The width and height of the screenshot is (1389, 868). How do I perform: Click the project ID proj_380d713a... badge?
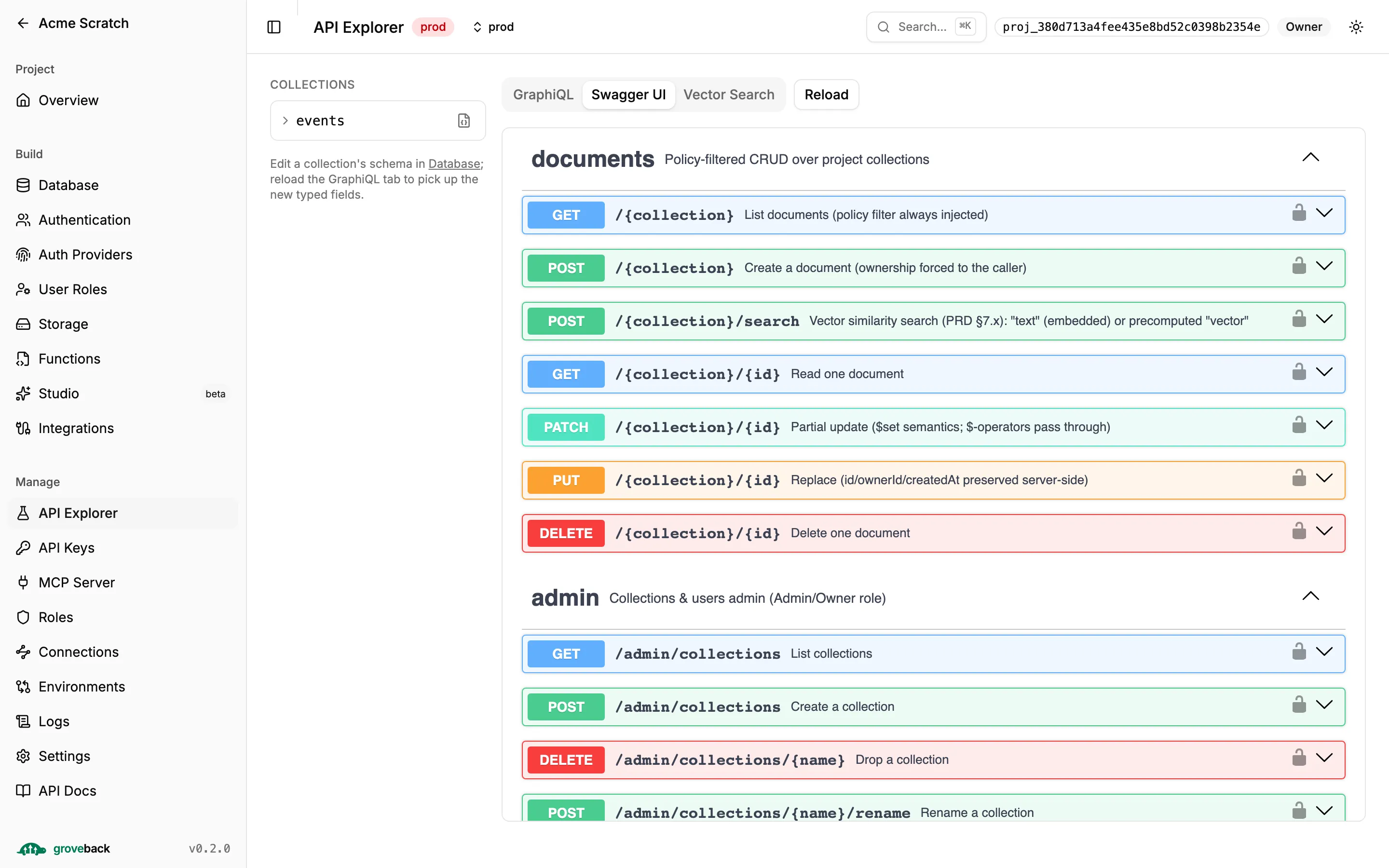point(1131,27)
